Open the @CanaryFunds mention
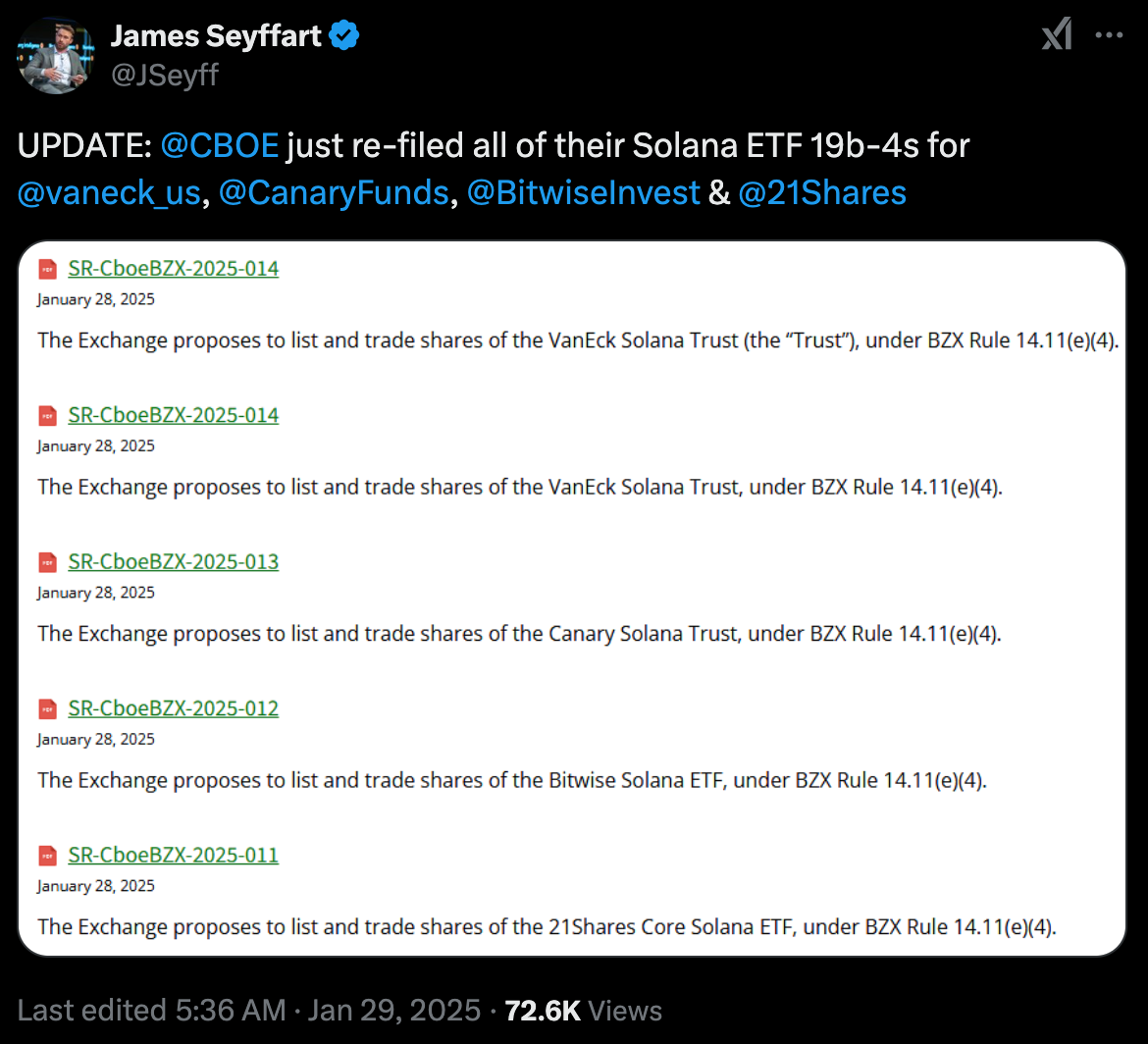Viewport: 1148px width, 1044px height. click(x=334, y=192)
